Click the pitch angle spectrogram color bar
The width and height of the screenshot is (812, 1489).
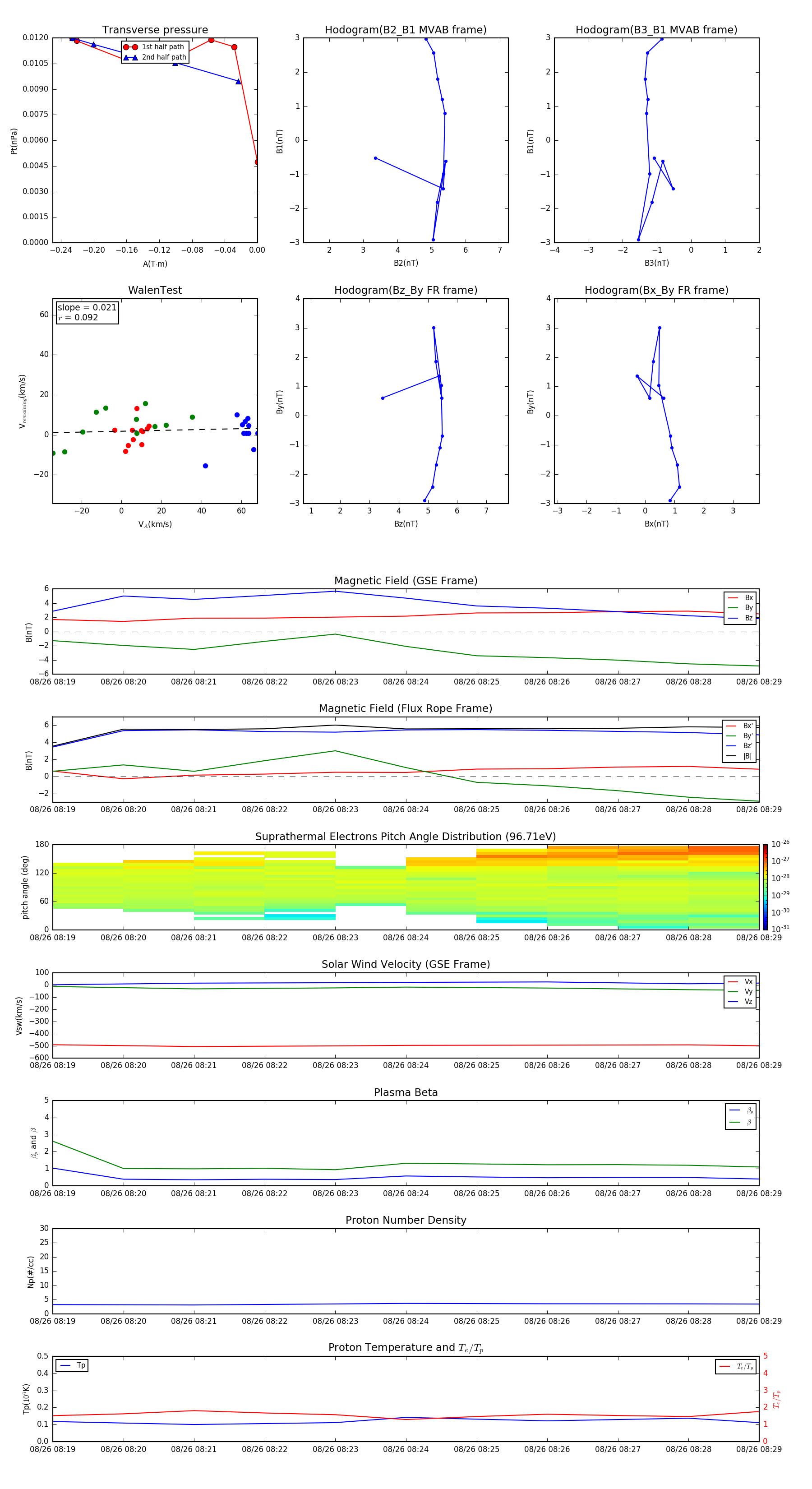click(765, 887)
